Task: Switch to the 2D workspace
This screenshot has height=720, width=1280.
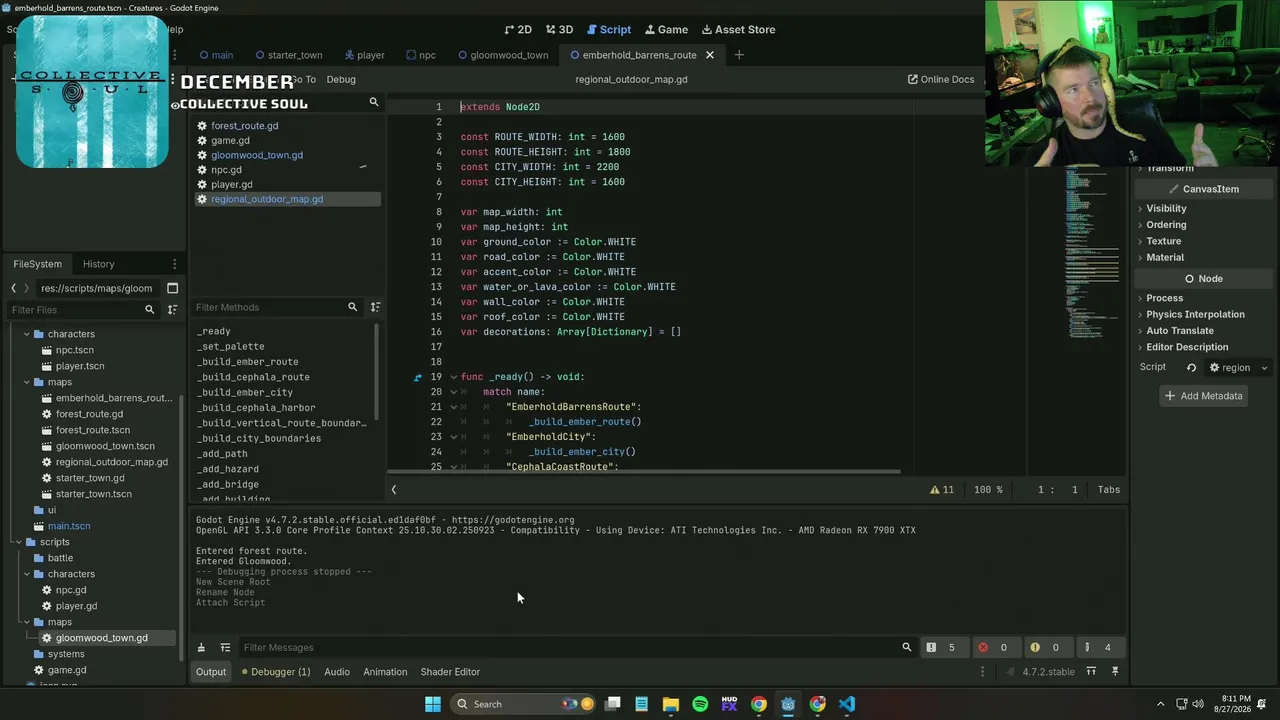Action: pyautogui.click(x=518, y=29)
